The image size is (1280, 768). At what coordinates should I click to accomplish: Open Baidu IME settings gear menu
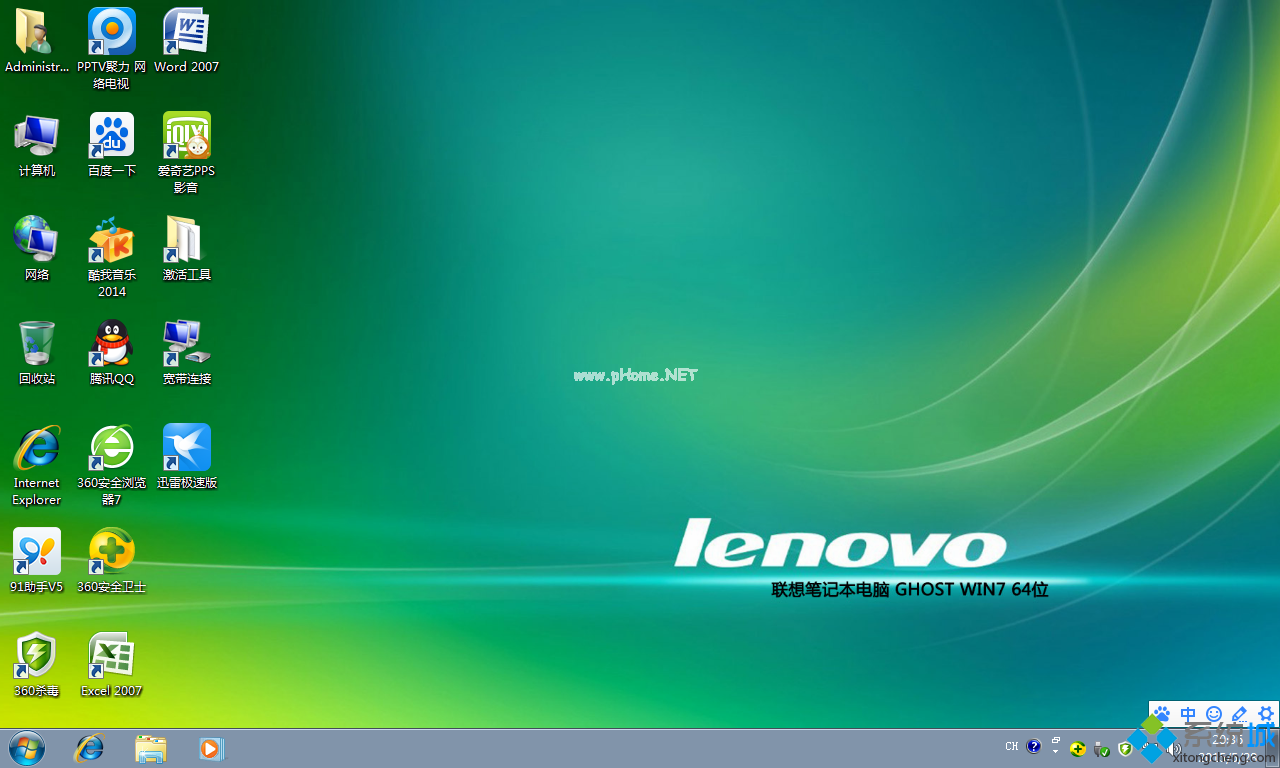click(x=1265, y=714)
